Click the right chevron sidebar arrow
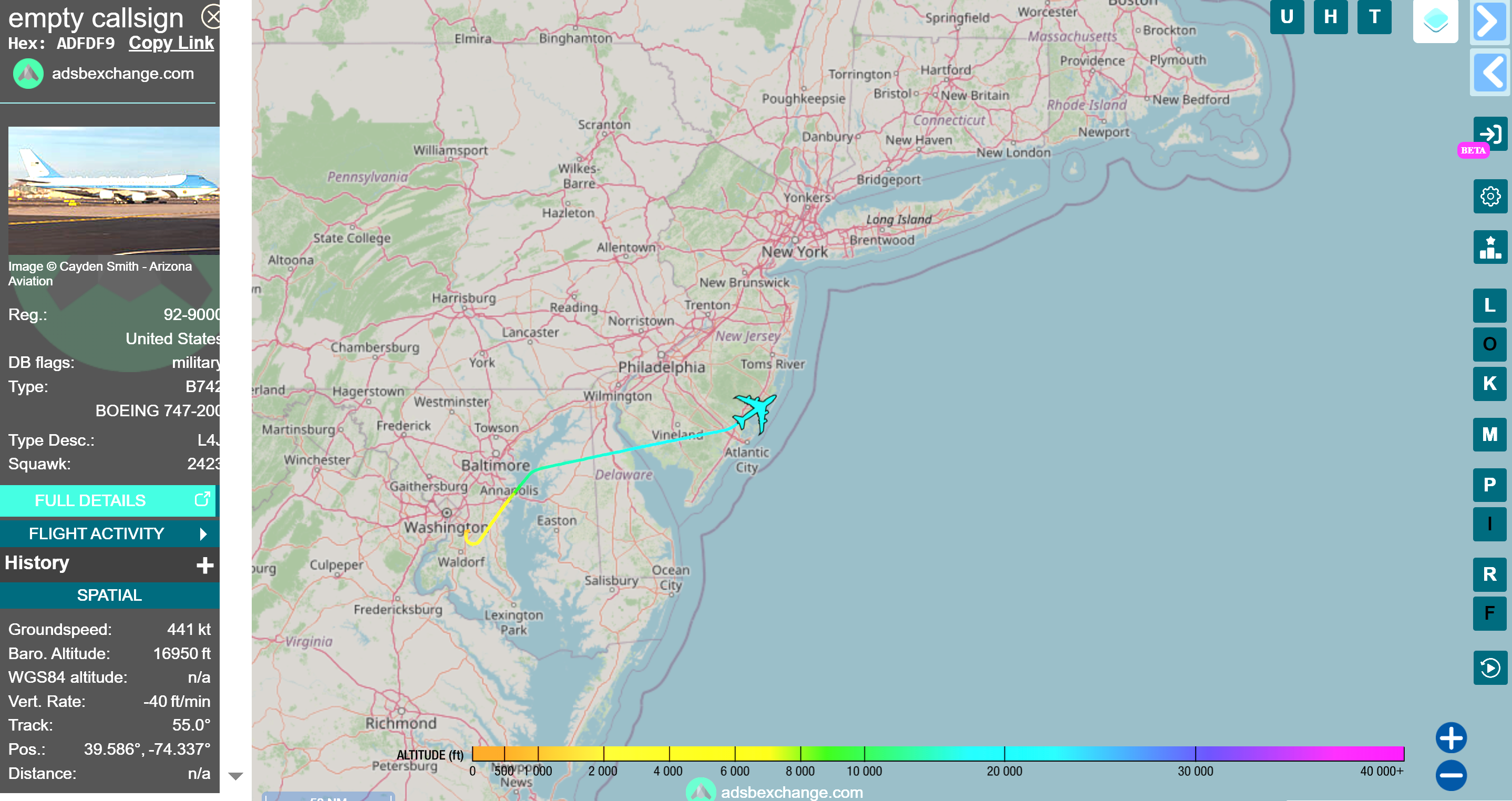This screenshot has height=801, width=1512. click(1489, 22)
